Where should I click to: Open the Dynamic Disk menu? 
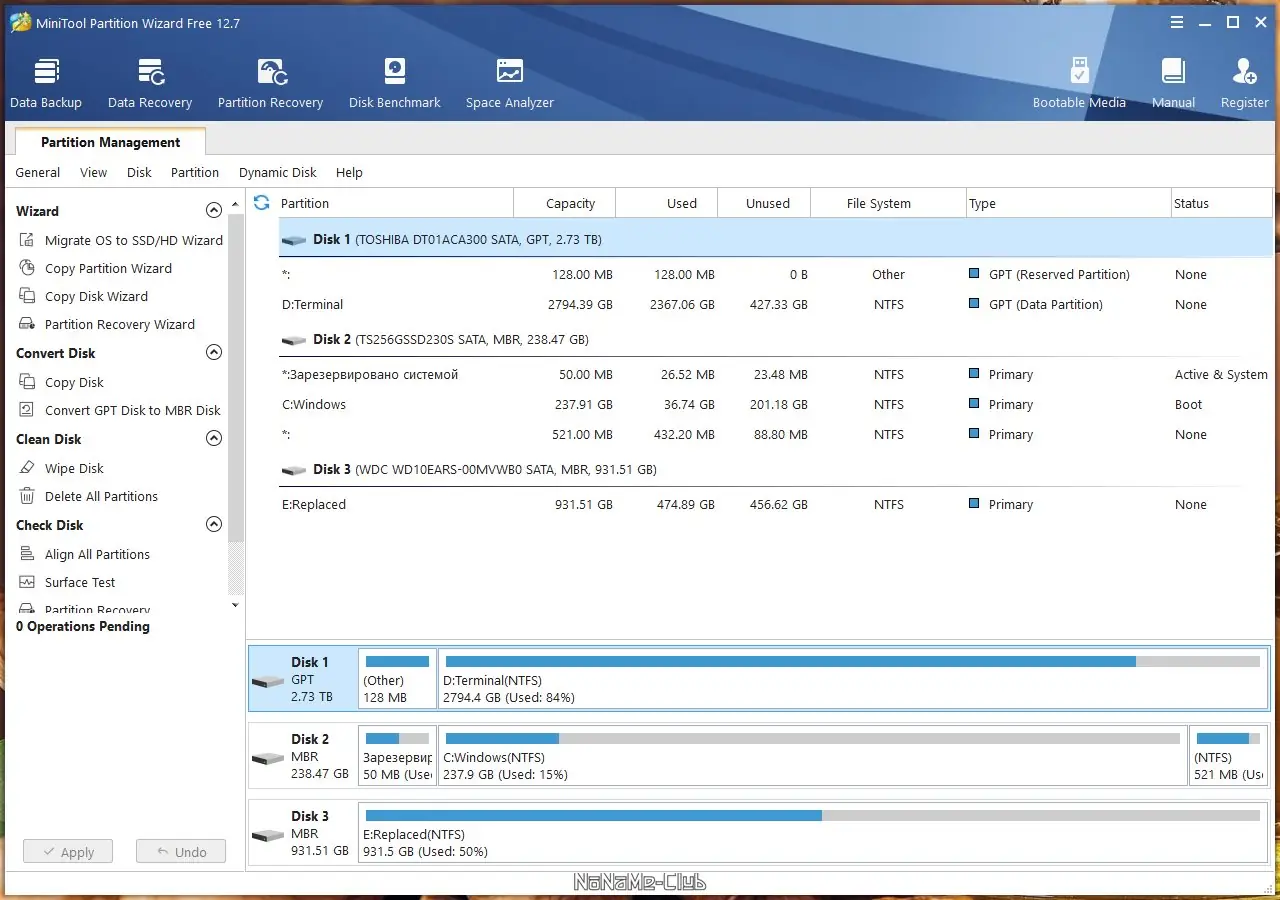tap(277, 173)
